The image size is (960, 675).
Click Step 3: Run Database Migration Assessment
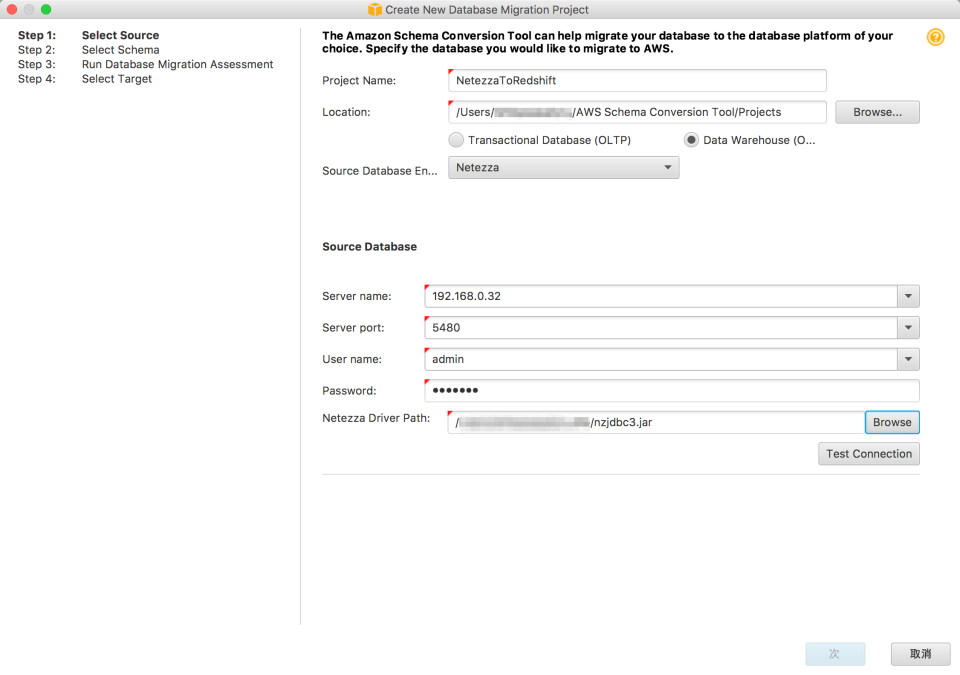[x=177, y=64]
